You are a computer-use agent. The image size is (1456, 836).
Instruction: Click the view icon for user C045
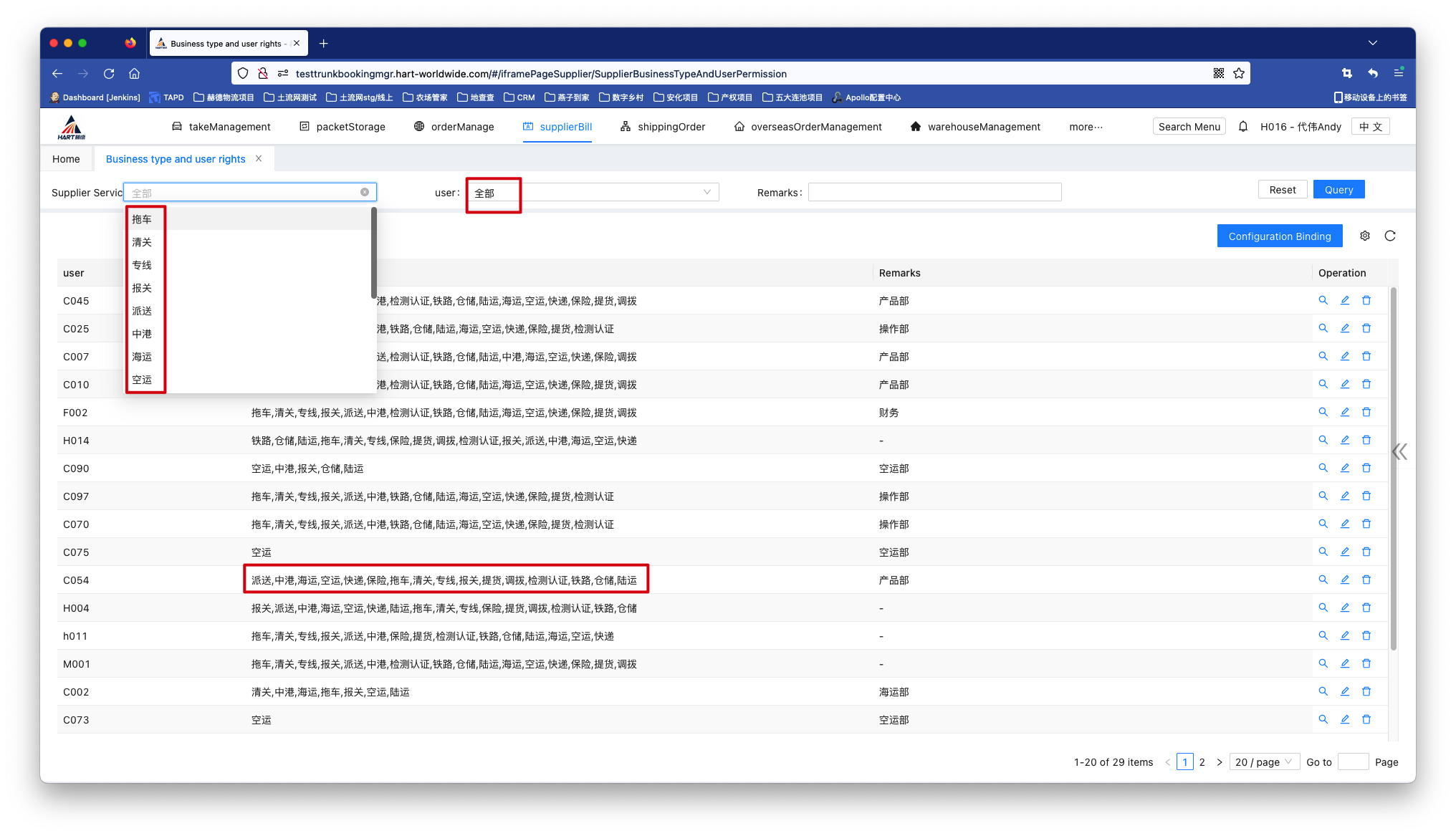click(1323, 300)
